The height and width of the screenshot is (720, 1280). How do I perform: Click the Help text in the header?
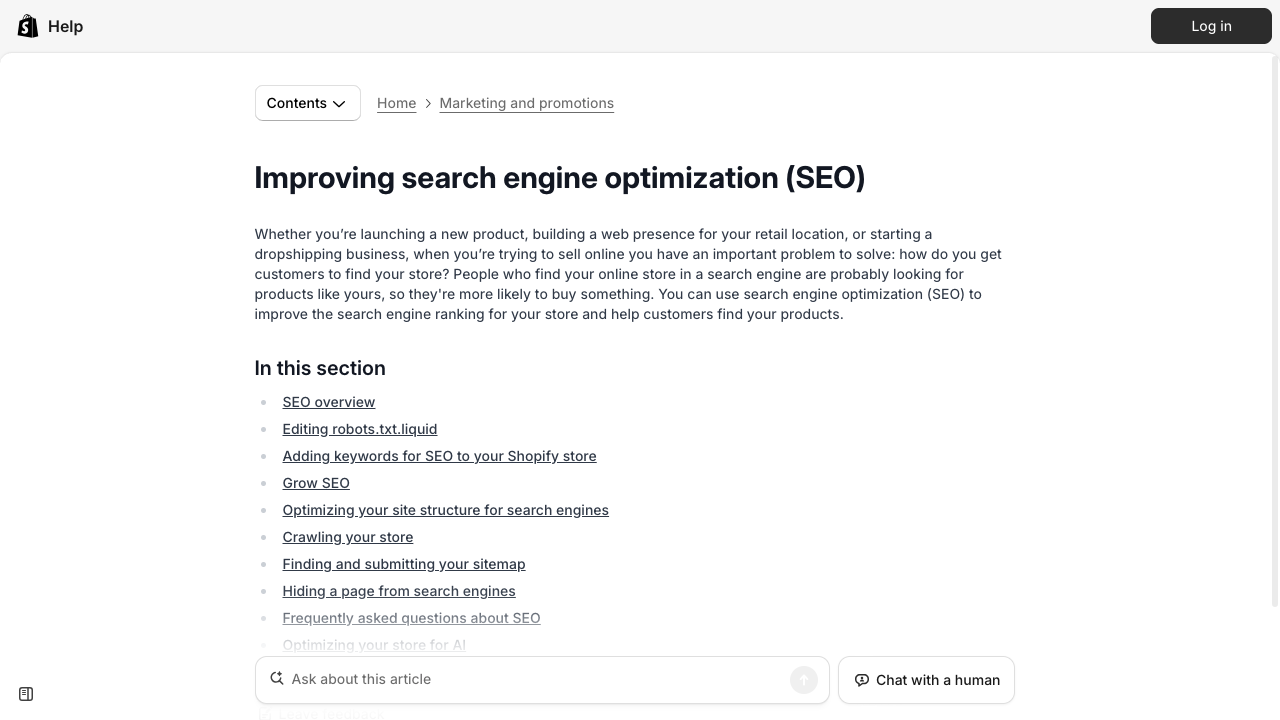click(65, 26)
